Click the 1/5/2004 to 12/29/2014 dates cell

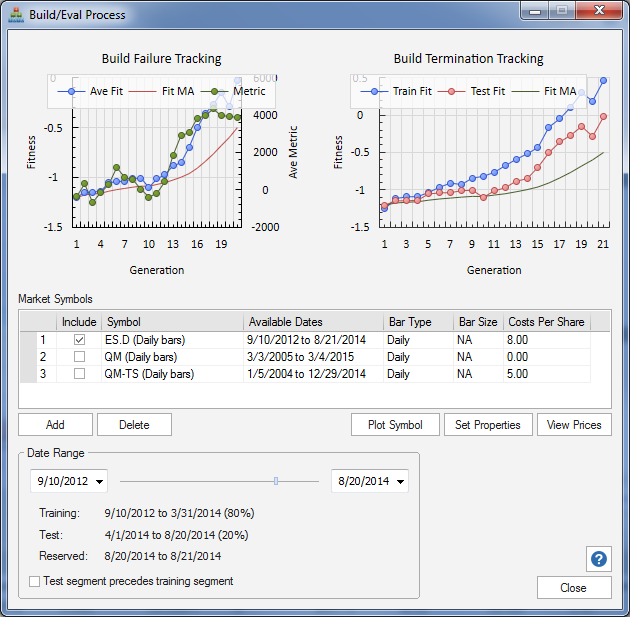[x=313, y=374]
